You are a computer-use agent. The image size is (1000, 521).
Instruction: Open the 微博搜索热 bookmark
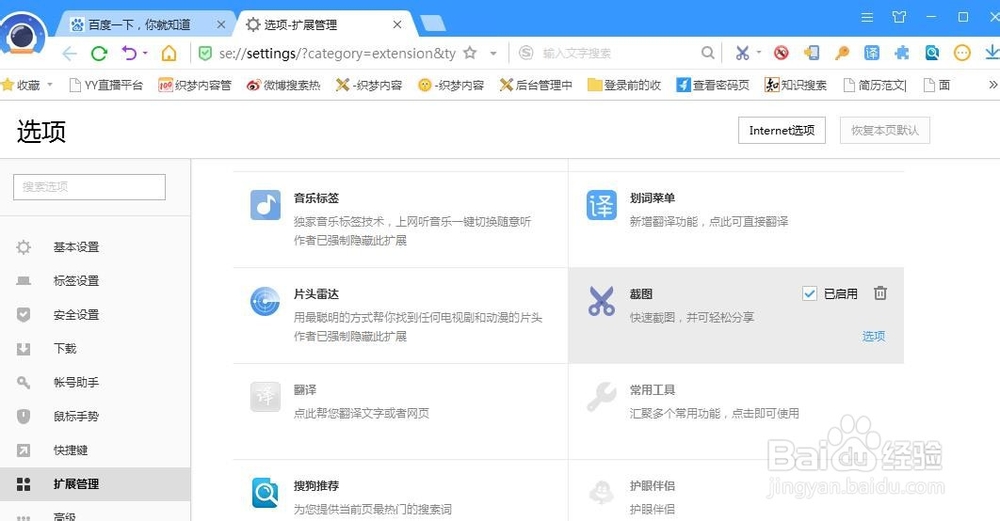coord(283,85)
